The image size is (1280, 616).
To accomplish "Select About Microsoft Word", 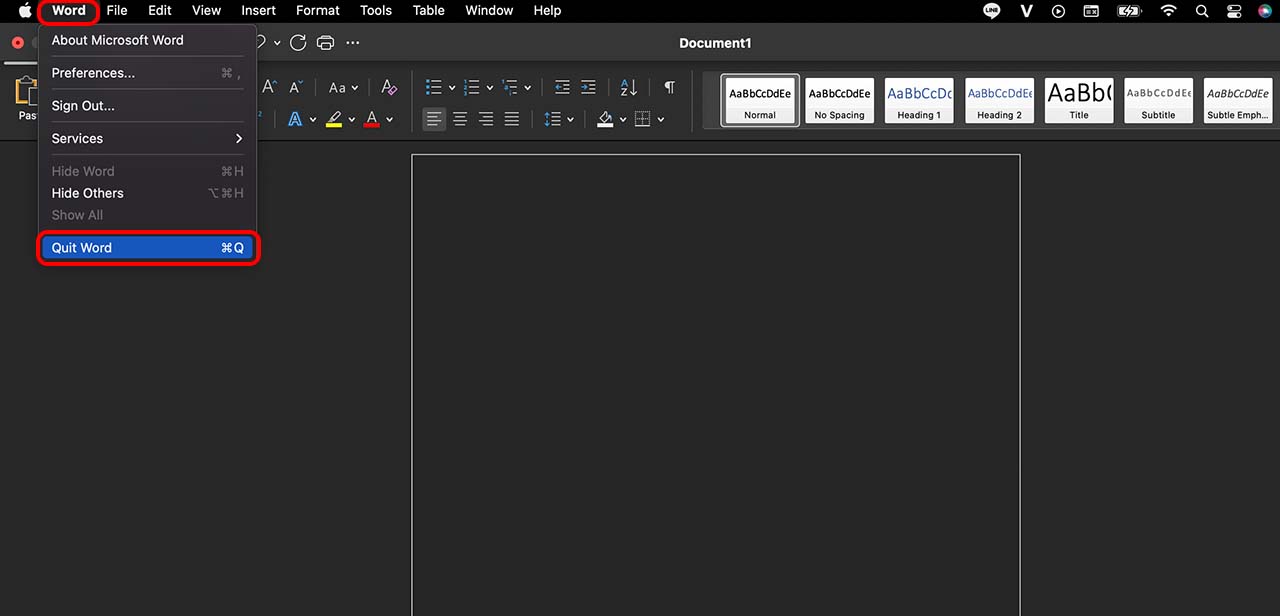I will point(147,40).
